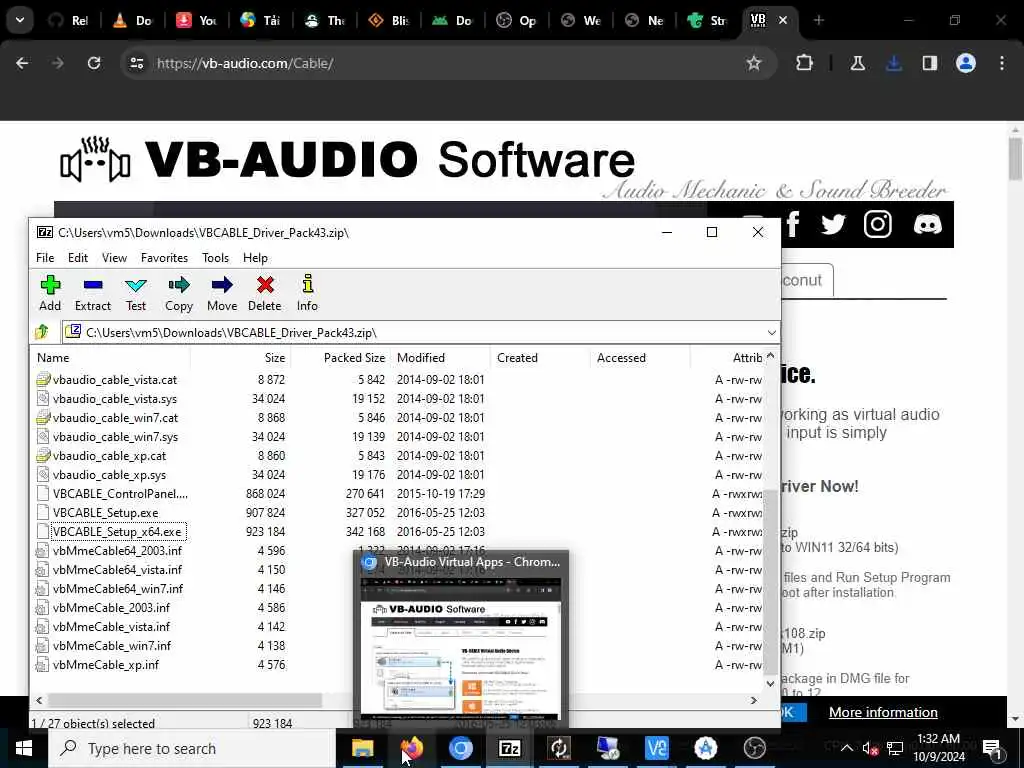Image resolution: width=1024 pixels, height=768 pixels.
Task: Open OBS Studio taskbar icon
Action: tap(754, 748)
